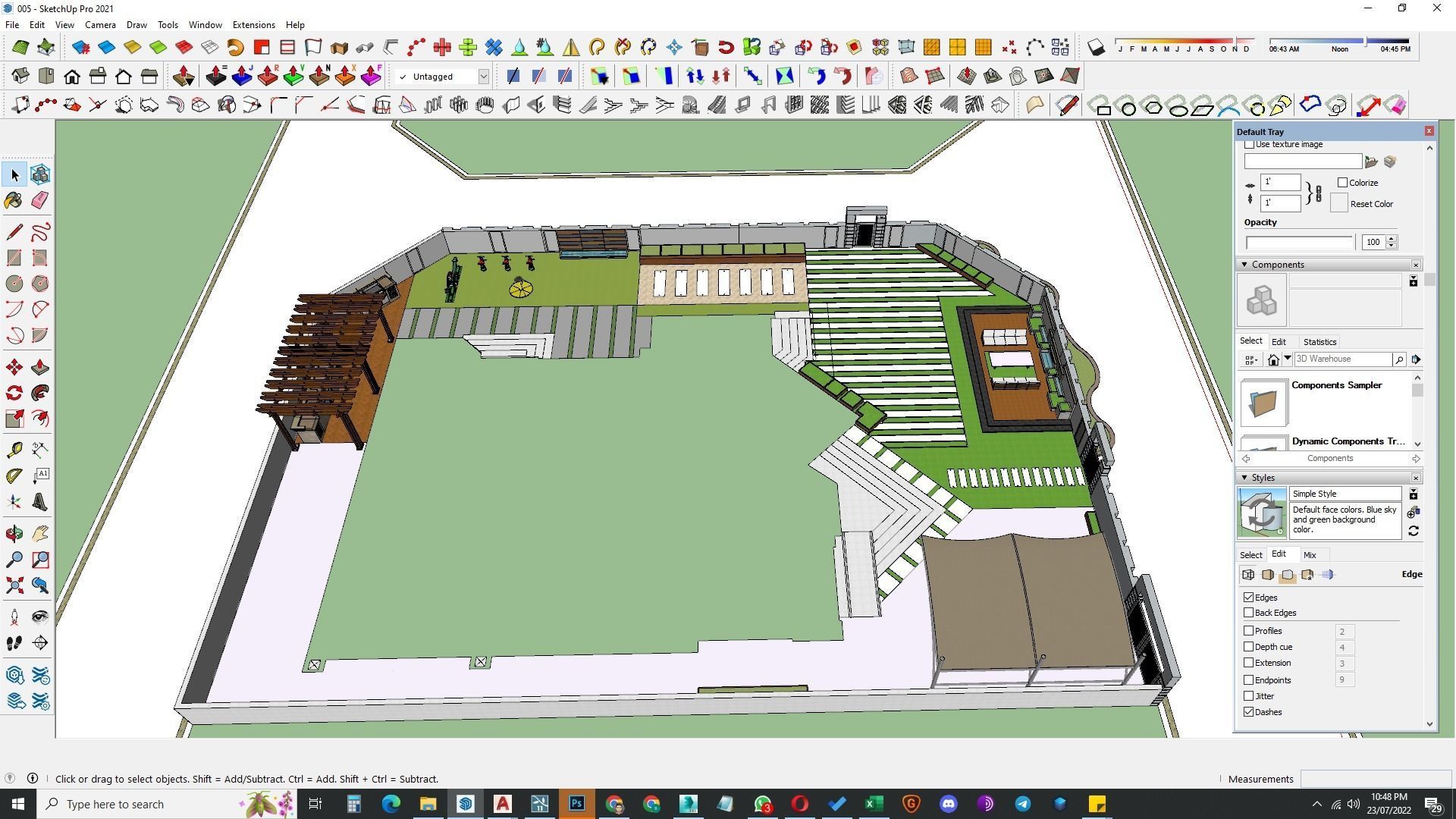Select the Protractor tool
Image resolution: width=1456 pixels, height=819 pixels.
14,476
